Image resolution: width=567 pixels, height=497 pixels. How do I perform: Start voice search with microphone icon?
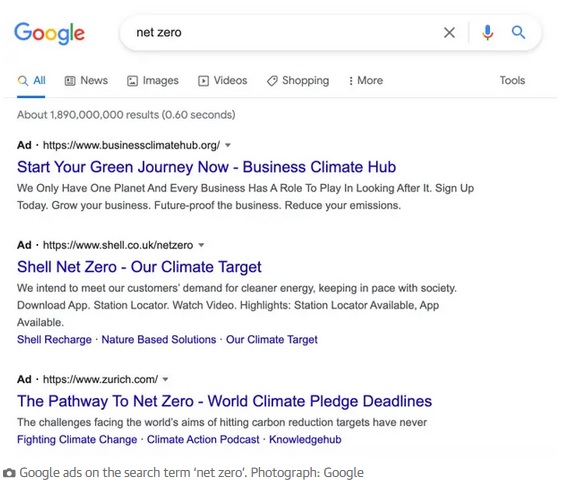tap(487, 33)
